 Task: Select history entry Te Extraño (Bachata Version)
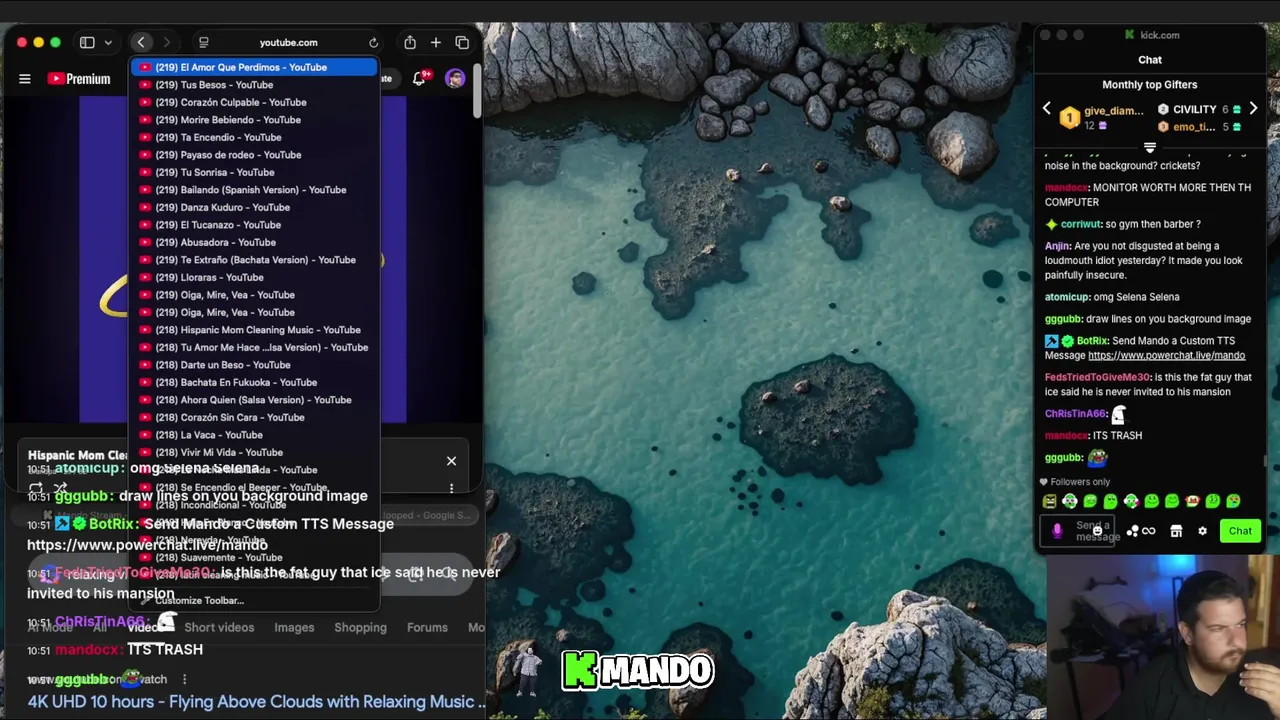[x=254, y=260]
